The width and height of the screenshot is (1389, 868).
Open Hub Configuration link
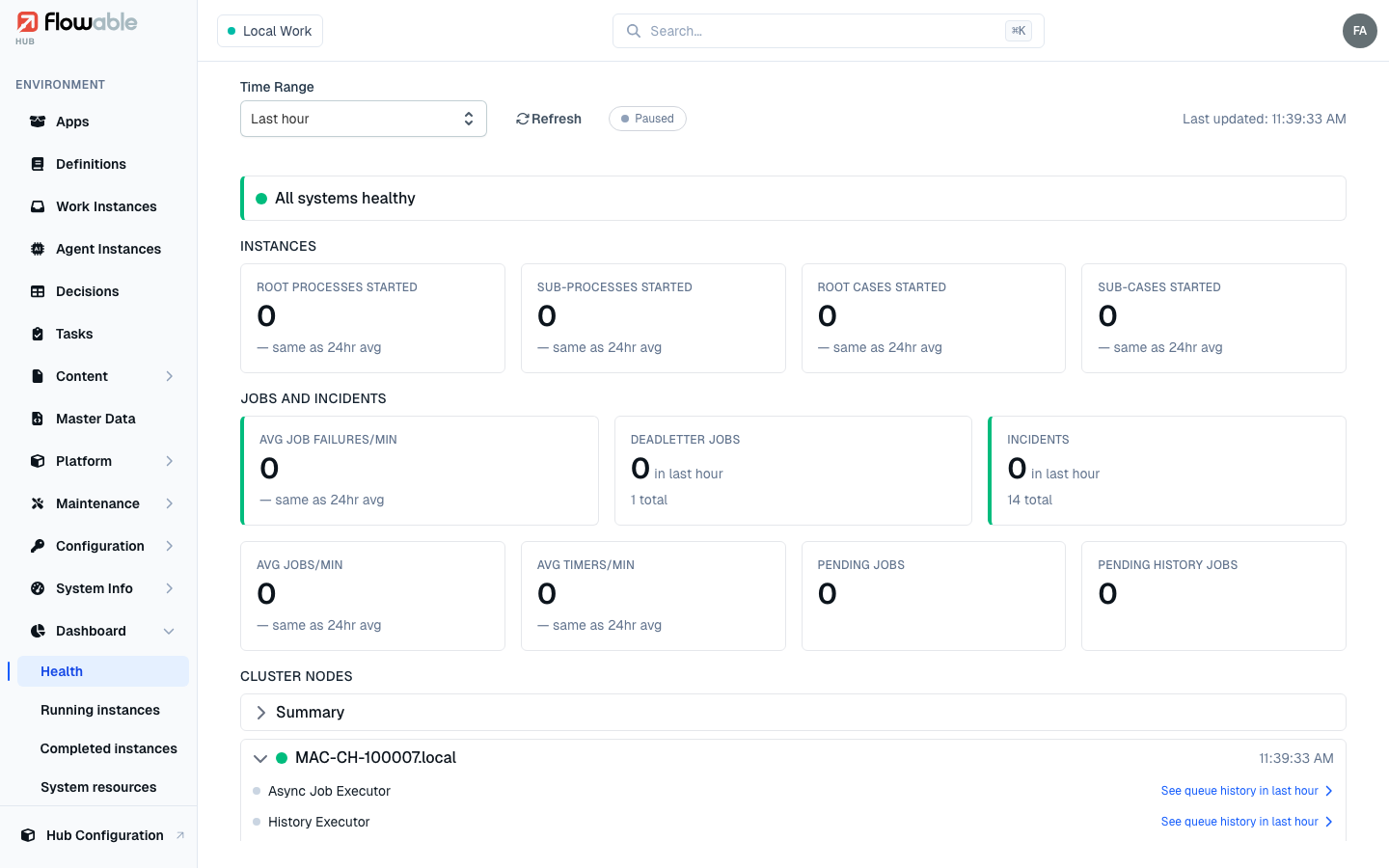(102, 835)
